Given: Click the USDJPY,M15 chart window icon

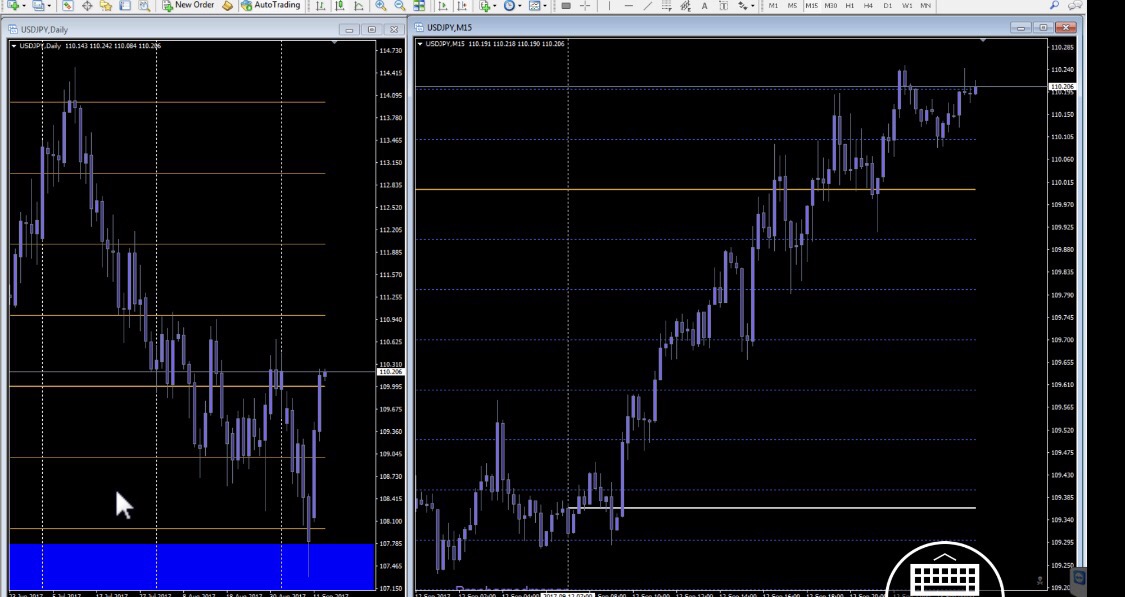Looking at the screenshot, I should point(419,27).
